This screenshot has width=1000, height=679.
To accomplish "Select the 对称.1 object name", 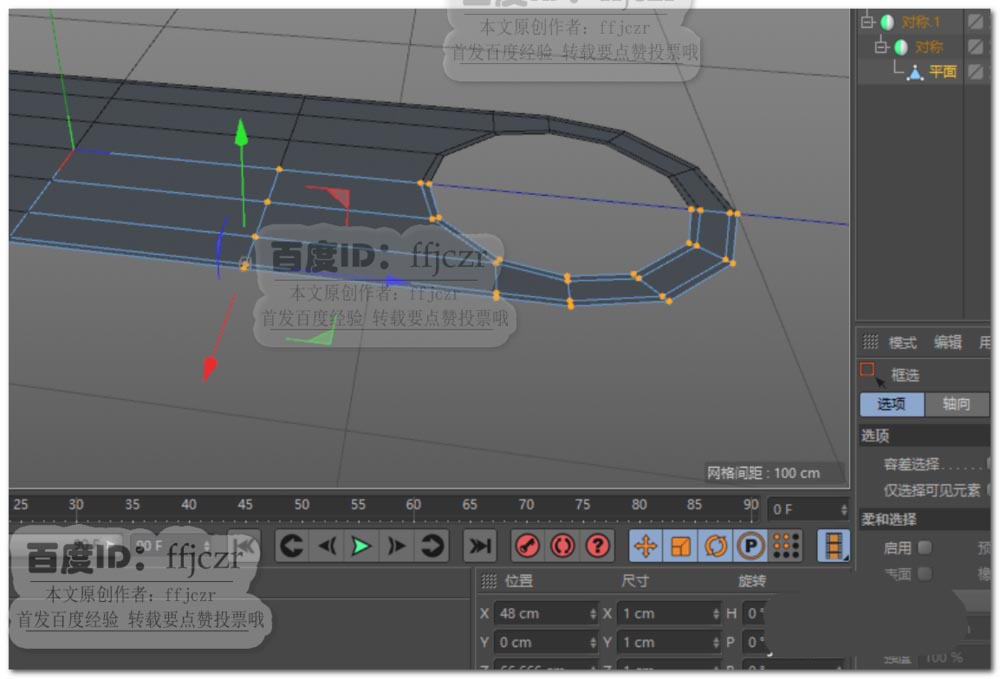I will [x=920, y=22].
